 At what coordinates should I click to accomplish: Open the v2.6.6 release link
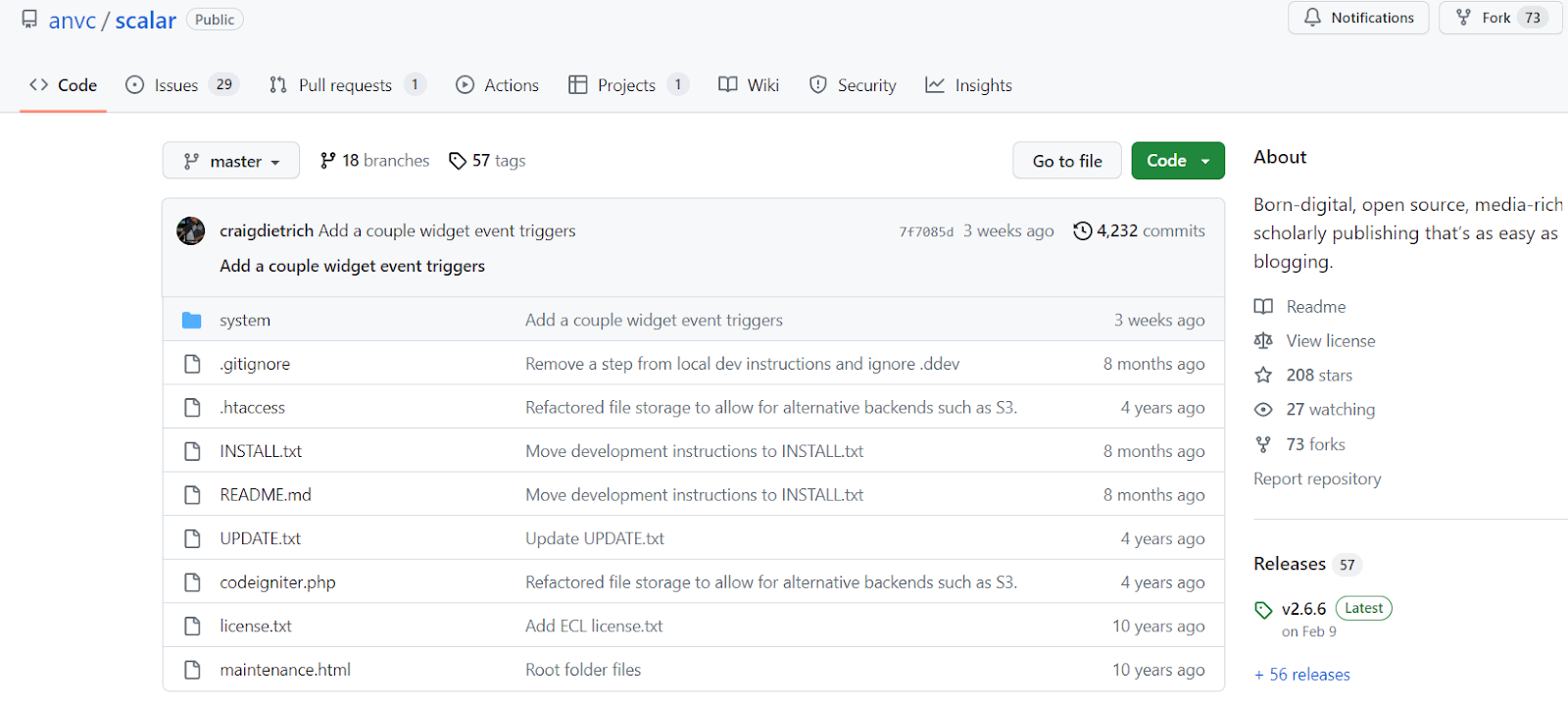click(1303, 609)
